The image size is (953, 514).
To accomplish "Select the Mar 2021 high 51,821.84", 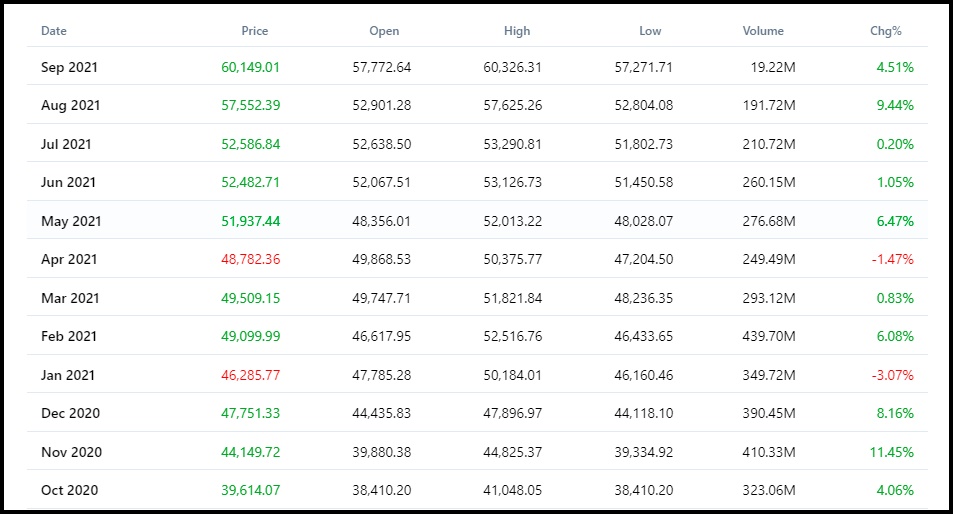I will (x=512, y=298).
